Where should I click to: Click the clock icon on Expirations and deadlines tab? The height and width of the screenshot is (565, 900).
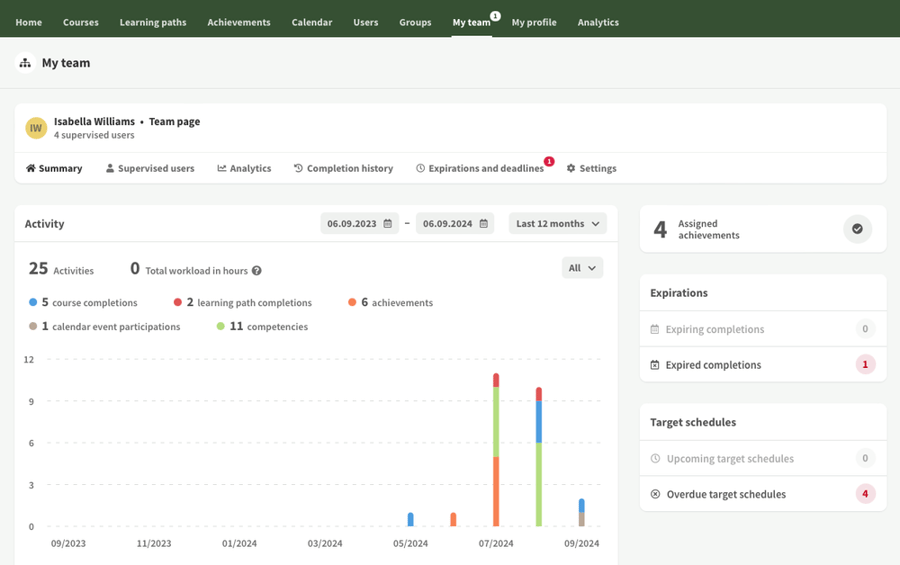coord(420,168)
